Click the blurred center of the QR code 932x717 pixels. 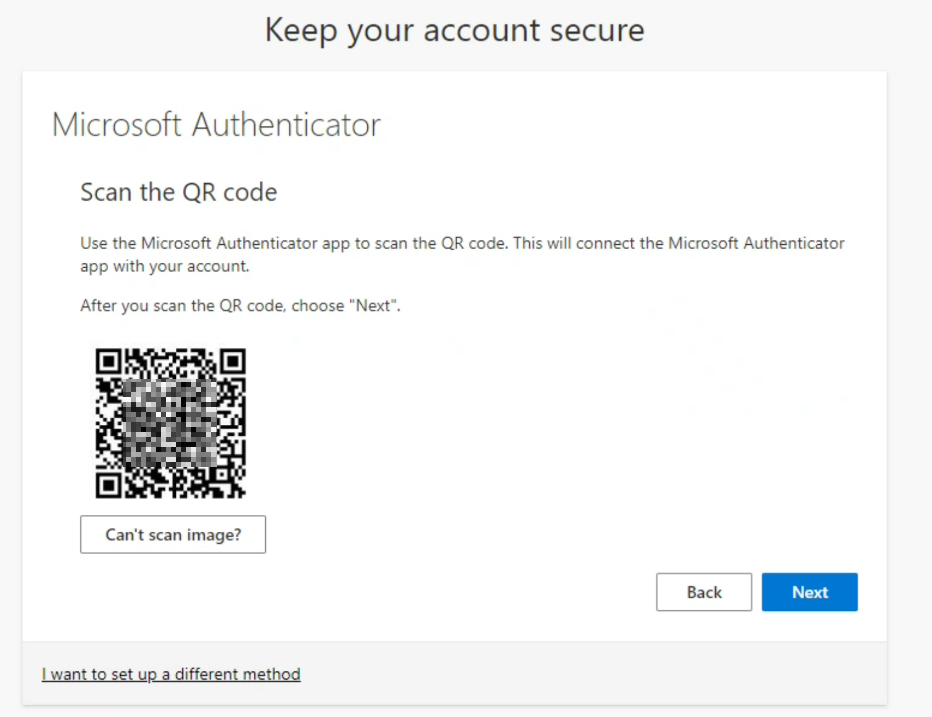click(170, 425)
